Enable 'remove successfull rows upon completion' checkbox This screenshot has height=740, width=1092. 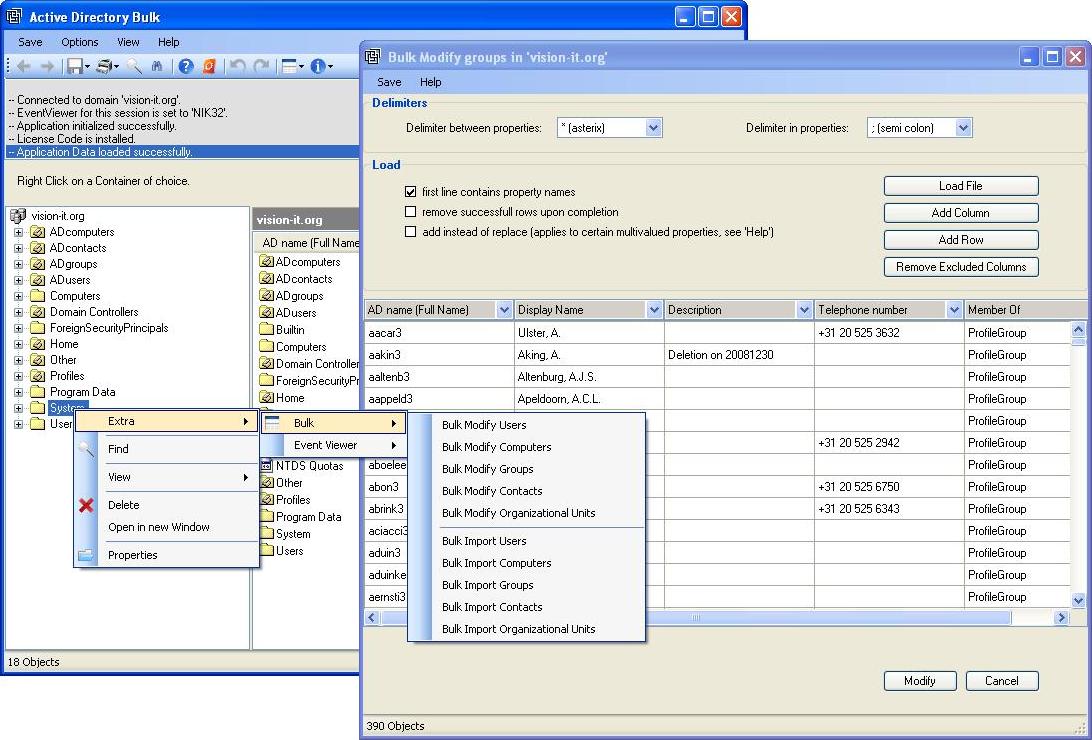pyautogui.click(x=410, y=212)
